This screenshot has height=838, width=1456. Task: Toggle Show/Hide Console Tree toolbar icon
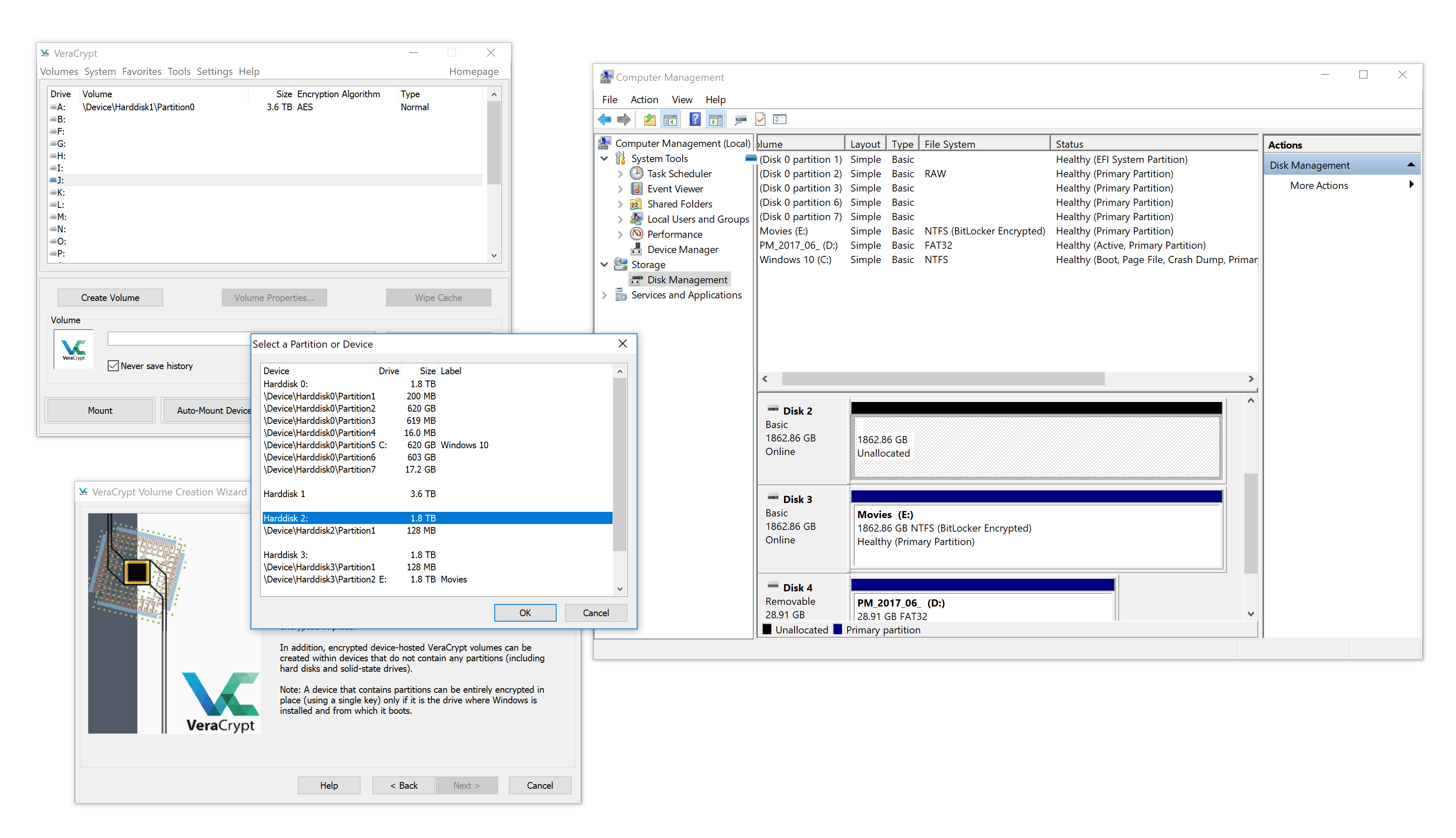pos(669,120)
